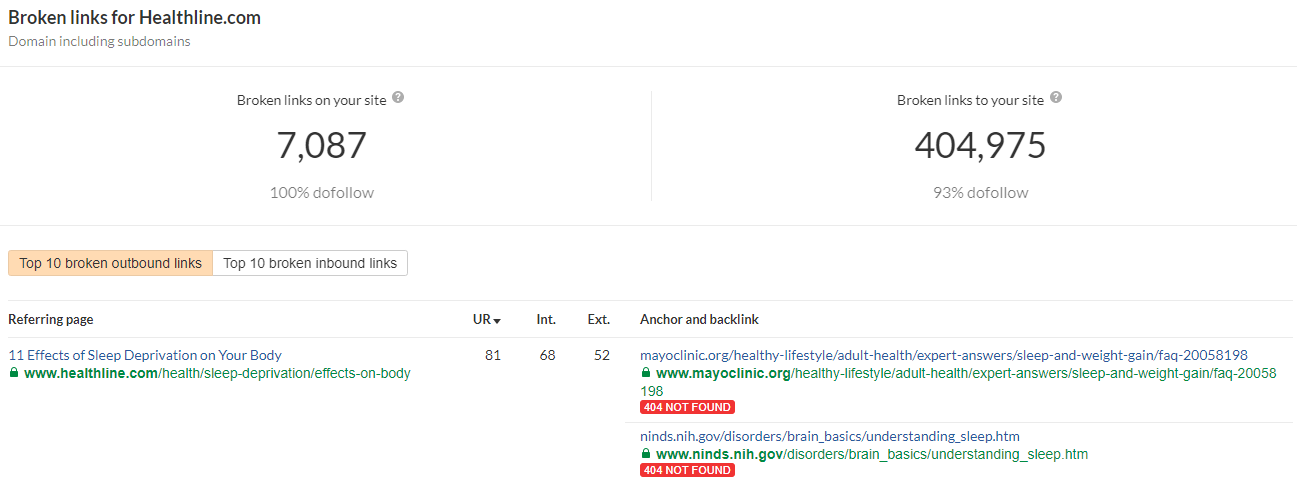Image resolution: width=1297 pixels, height=481 pixels.
Task: Click lock icon before www.mayoclinic.org URL
Action: pyautogui.click(x=646, y=373)
